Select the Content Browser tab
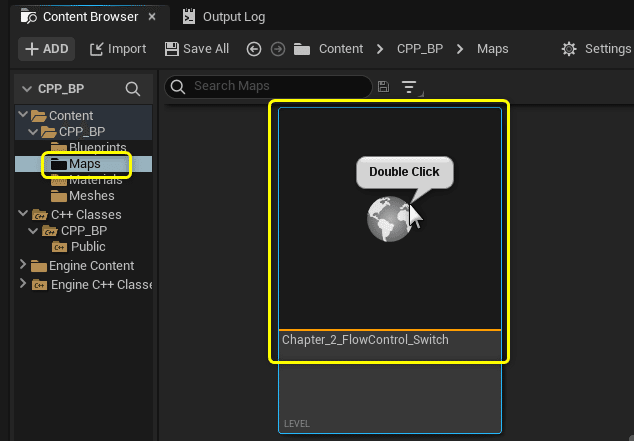Viewport: 634px width, 441px height. tap(80, 17)
